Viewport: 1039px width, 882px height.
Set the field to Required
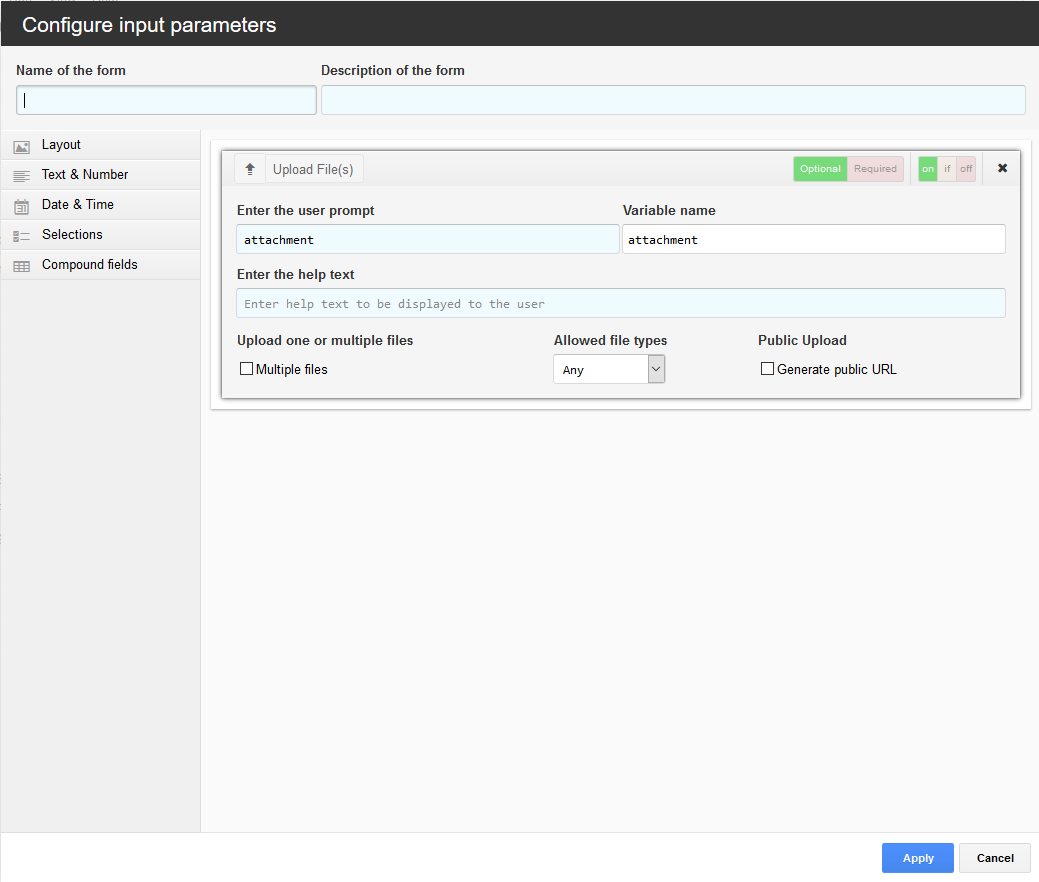tap(875, 169)
